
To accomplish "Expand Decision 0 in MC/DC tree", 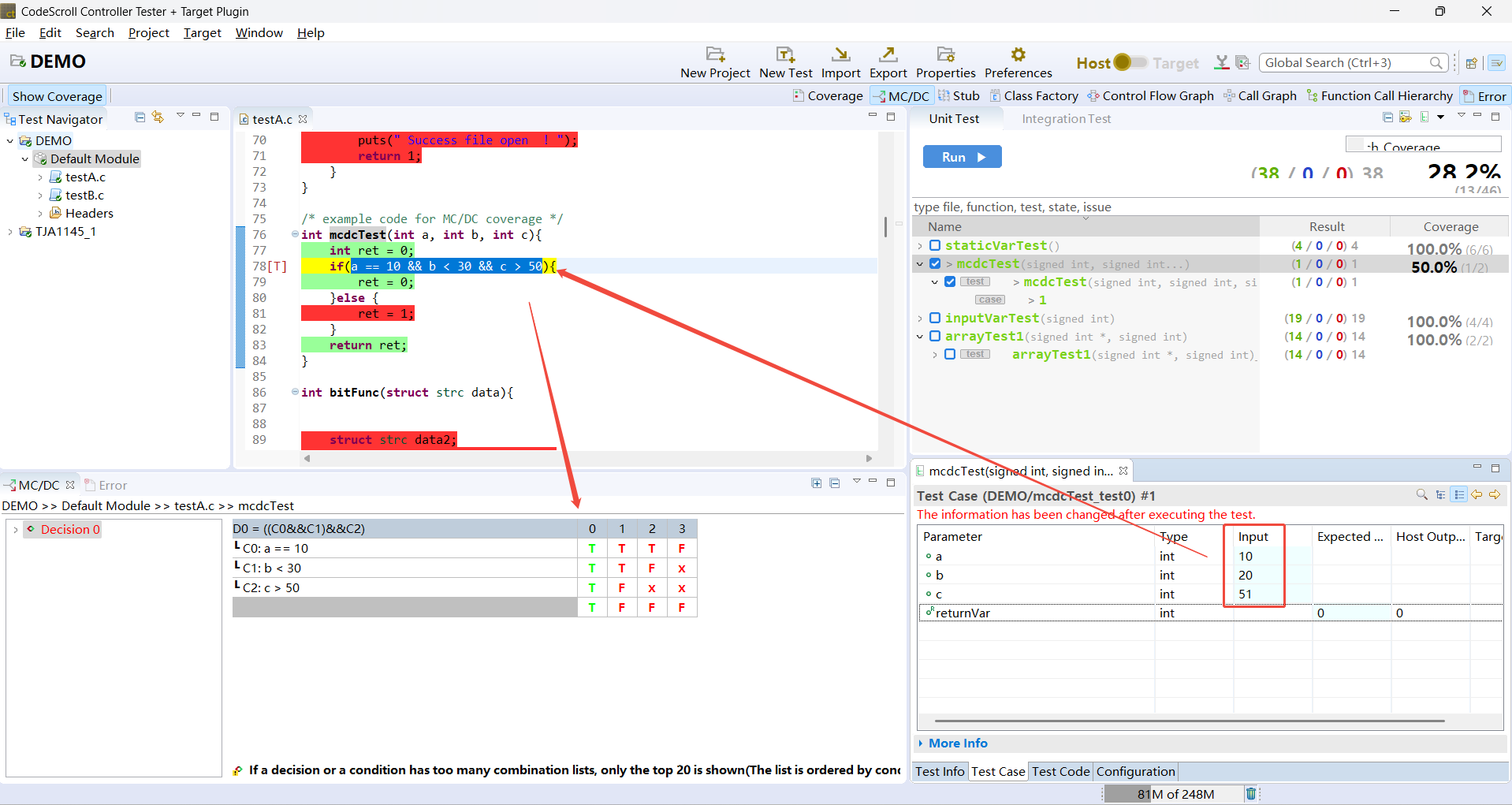I will 16,530.
